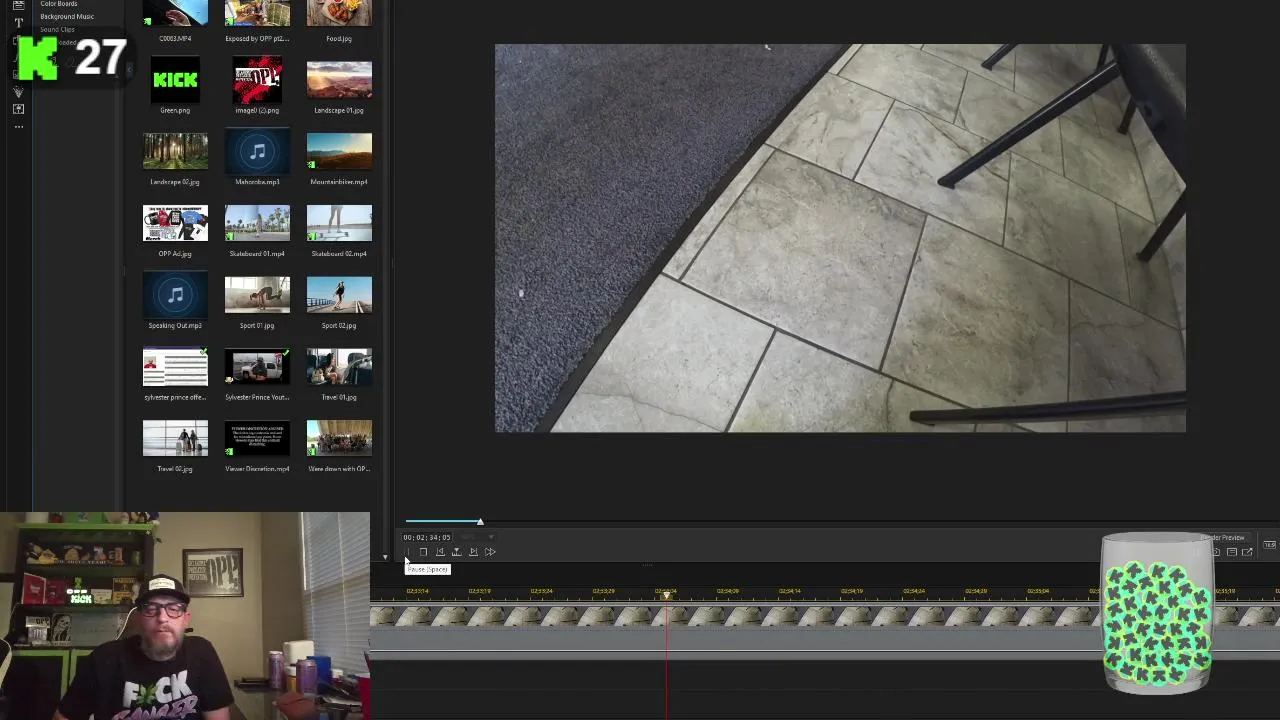Step to previous frame in preview
This screenshot has width=1280, height=720.
coord(440,552)
